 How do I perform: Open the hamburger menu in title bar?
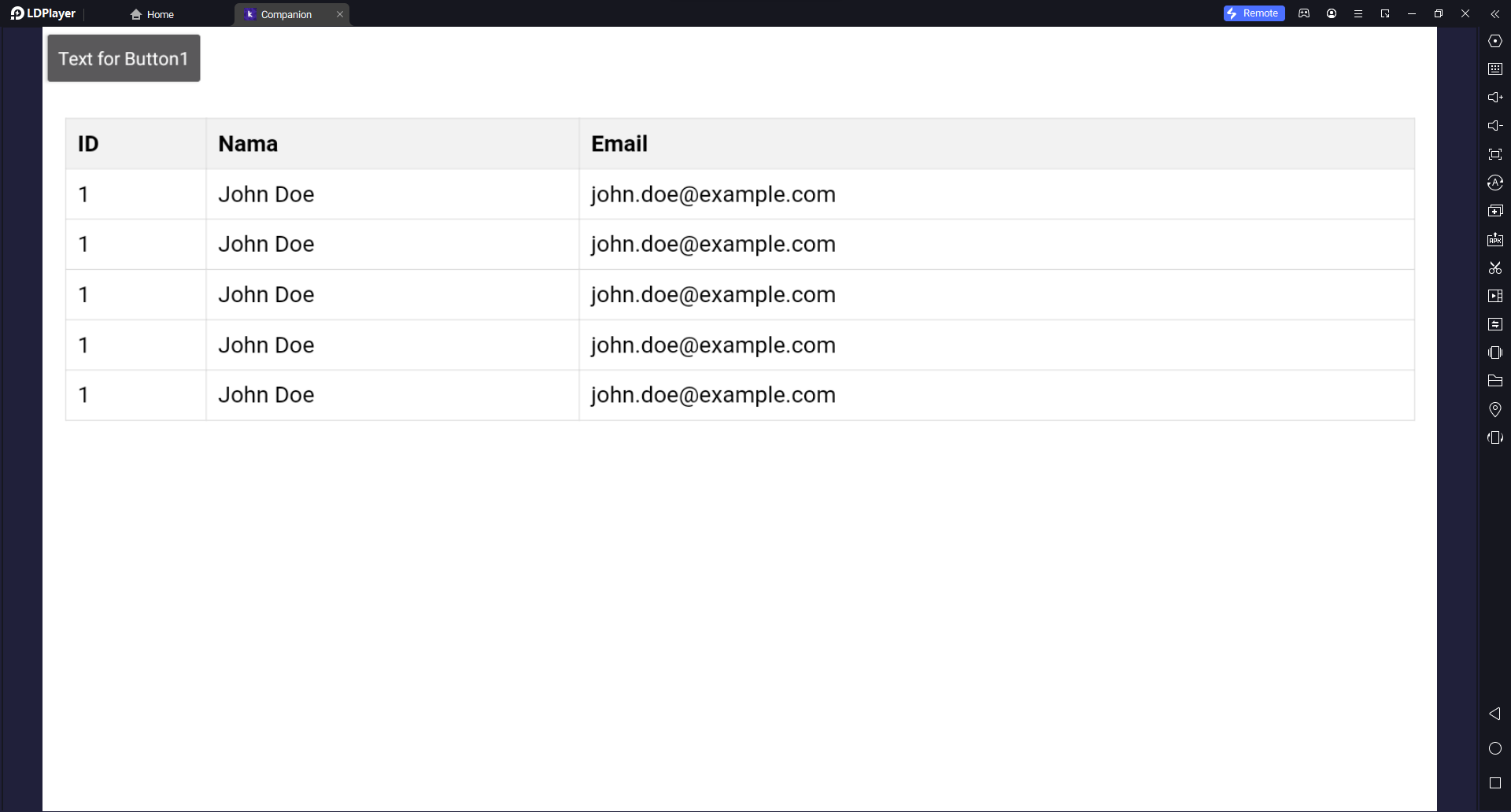point(1358,14)
